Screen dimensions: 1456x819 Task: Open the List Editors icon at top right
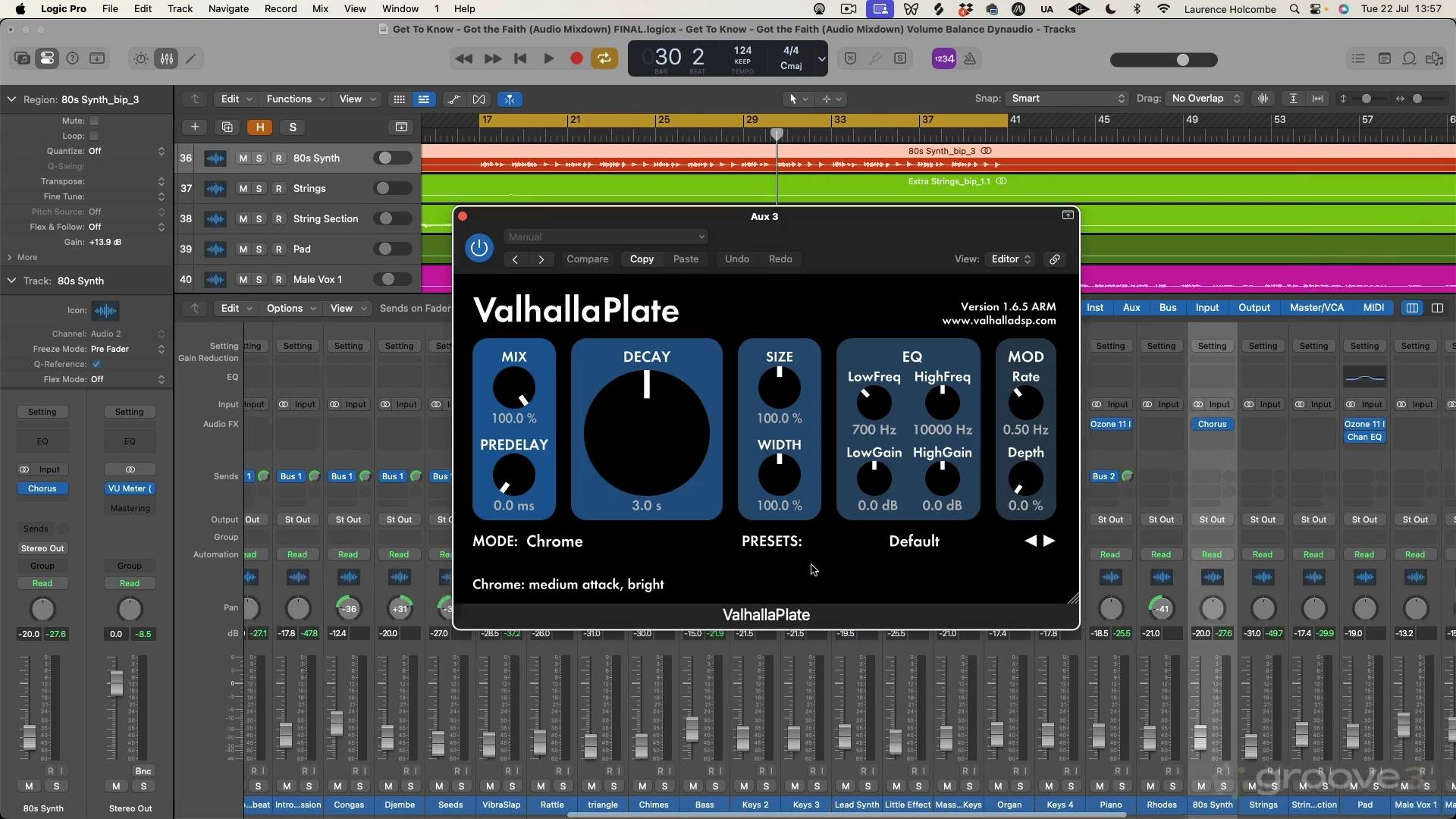(1358, 58)
